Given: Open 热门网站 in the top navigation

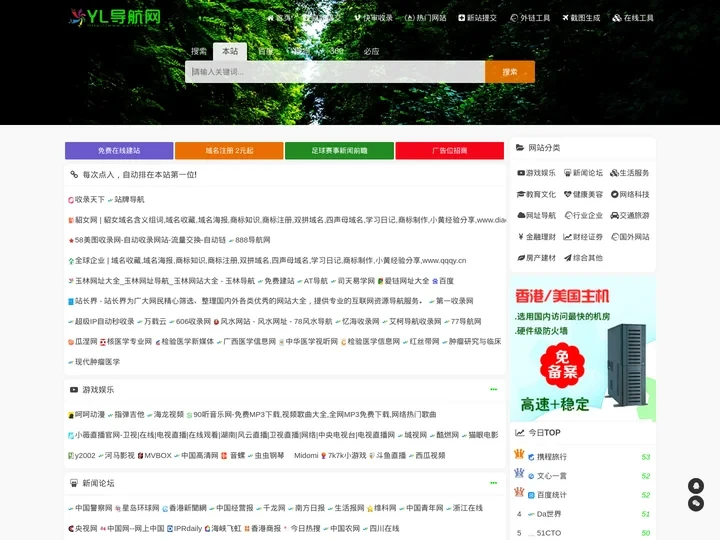Looking at the screenshot, I should 426,18.
